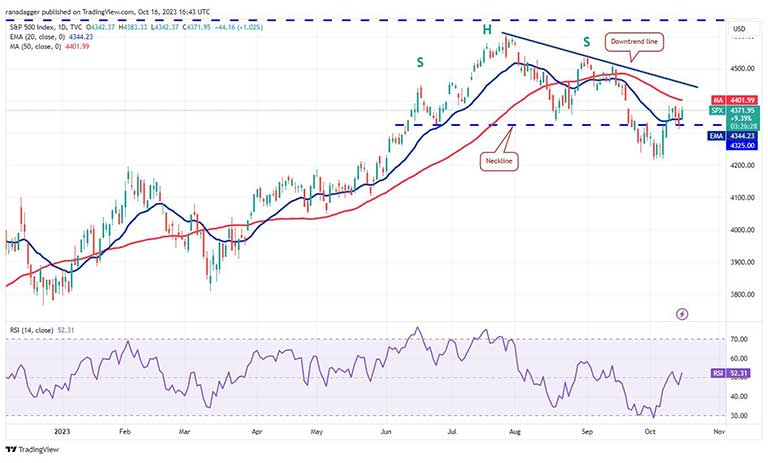Click the left shoulder S label near June
Image resolution: width=768 pixels, height=463 pixels.
pos(420,62)
